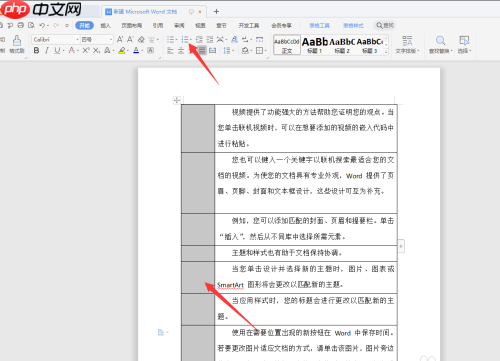Click the paragraph layout icon in left margin
This screenshot has width=500, height=361.
tap(161, 332)
